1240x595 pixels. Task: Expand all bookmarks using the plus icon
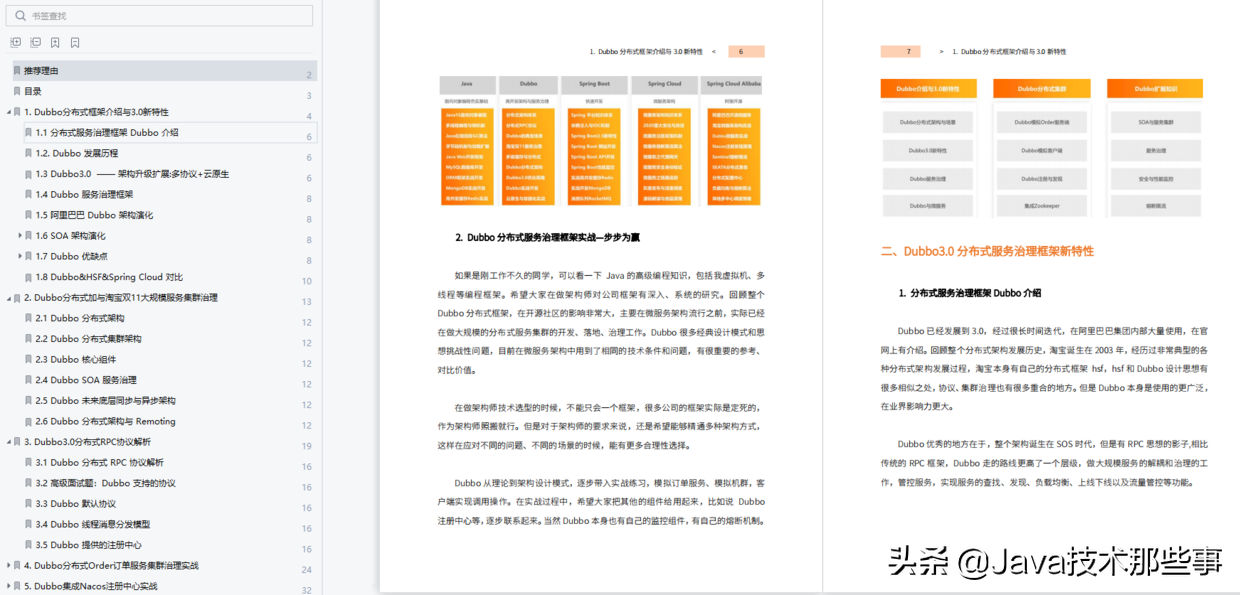click(x=15, y=43)
